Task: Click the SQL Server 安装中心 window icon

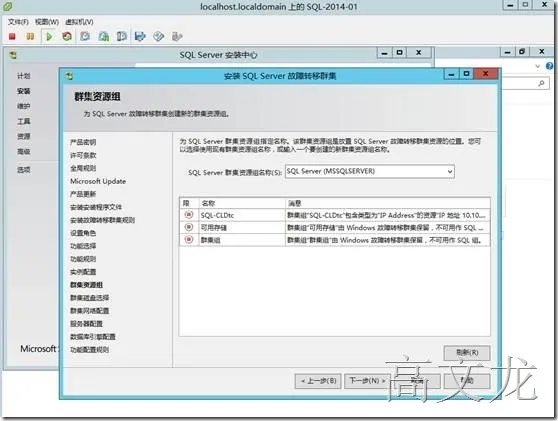Action: 13,55
